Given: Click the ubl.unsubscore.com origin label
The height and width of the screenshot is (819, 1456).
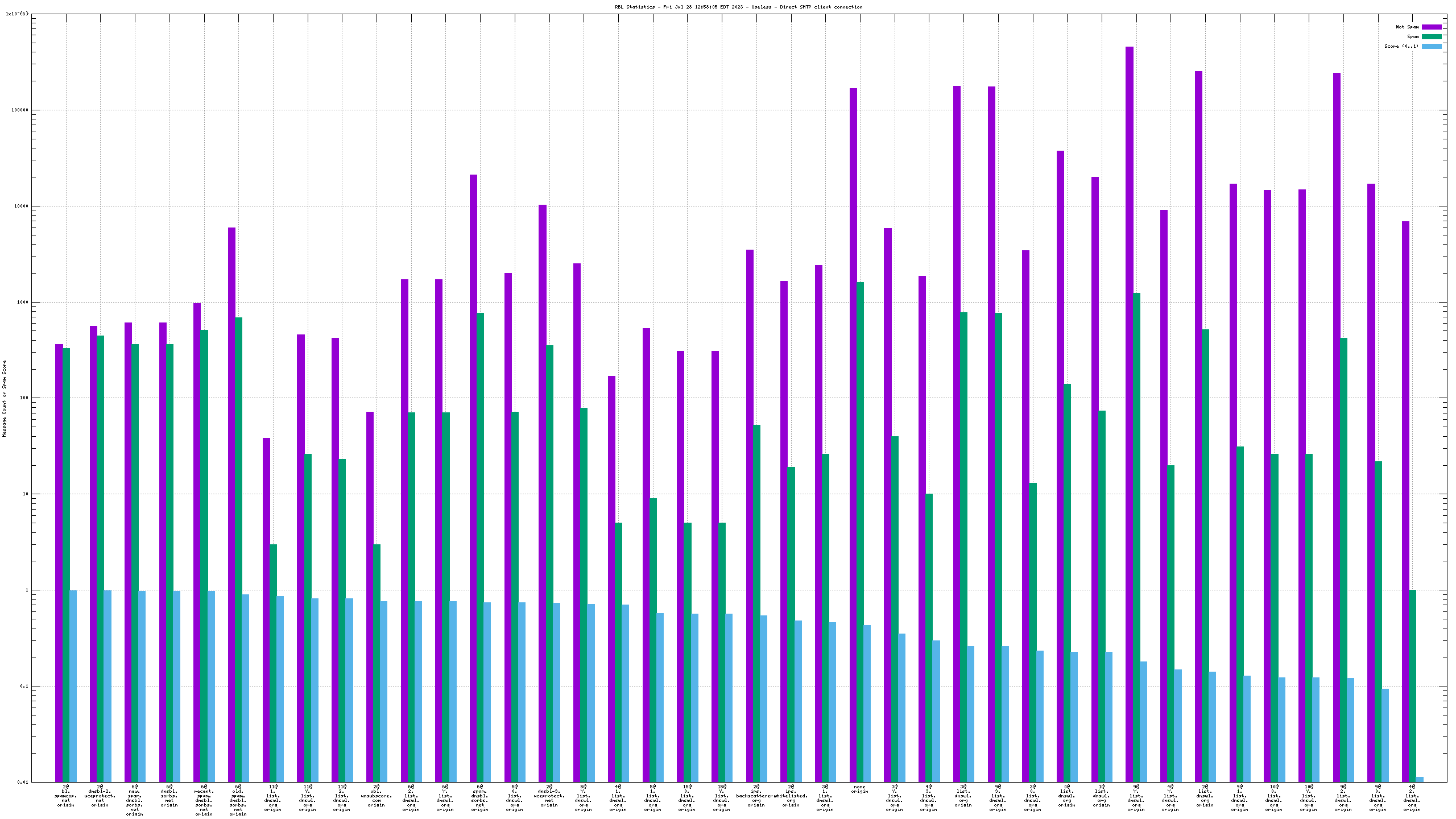Looking at the screenshot, I should point(376,796).
